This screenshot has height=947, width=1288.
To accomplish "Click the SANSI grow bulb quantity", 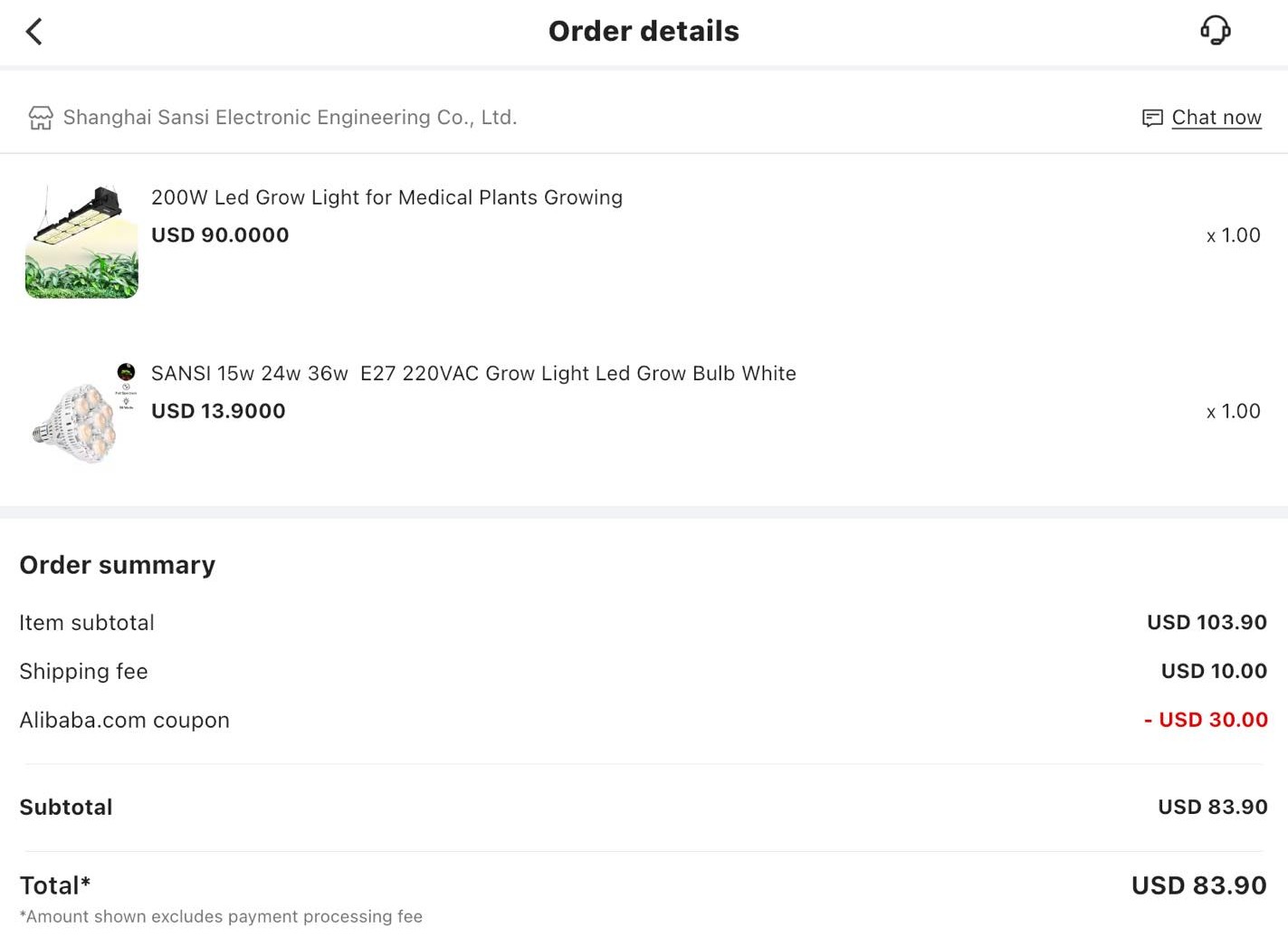I will [x=1233, y=411].
